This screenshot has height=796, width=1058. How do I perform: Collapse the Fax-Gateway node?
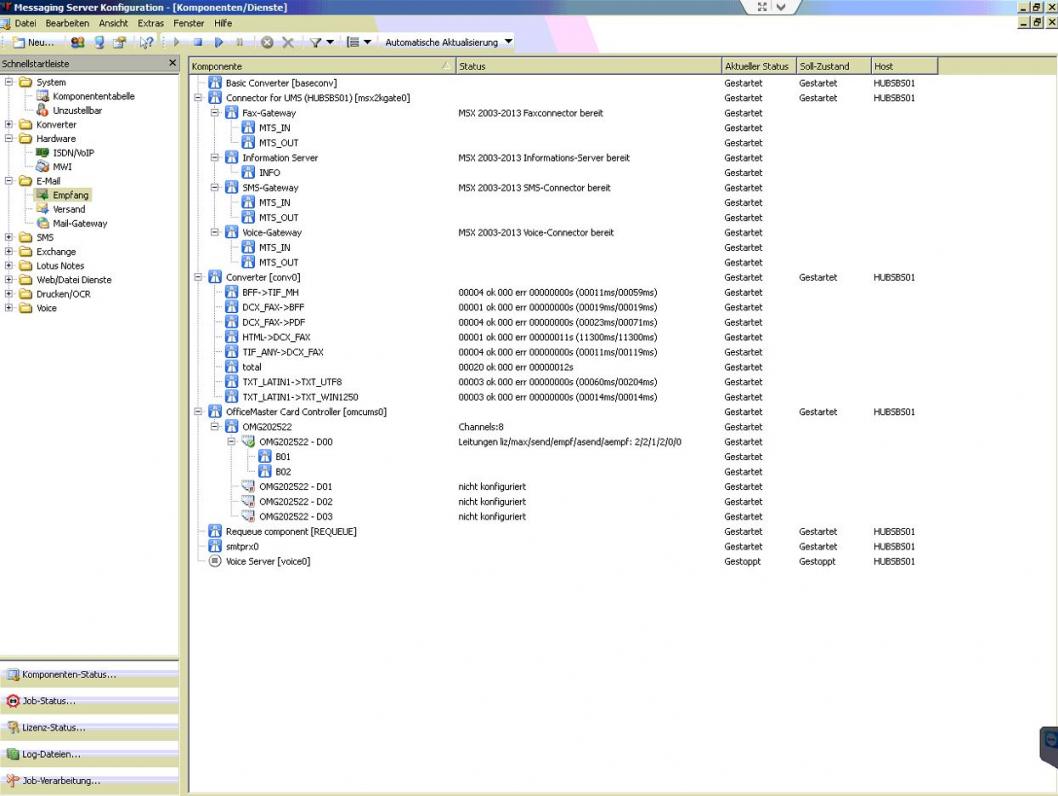point(214,113)
